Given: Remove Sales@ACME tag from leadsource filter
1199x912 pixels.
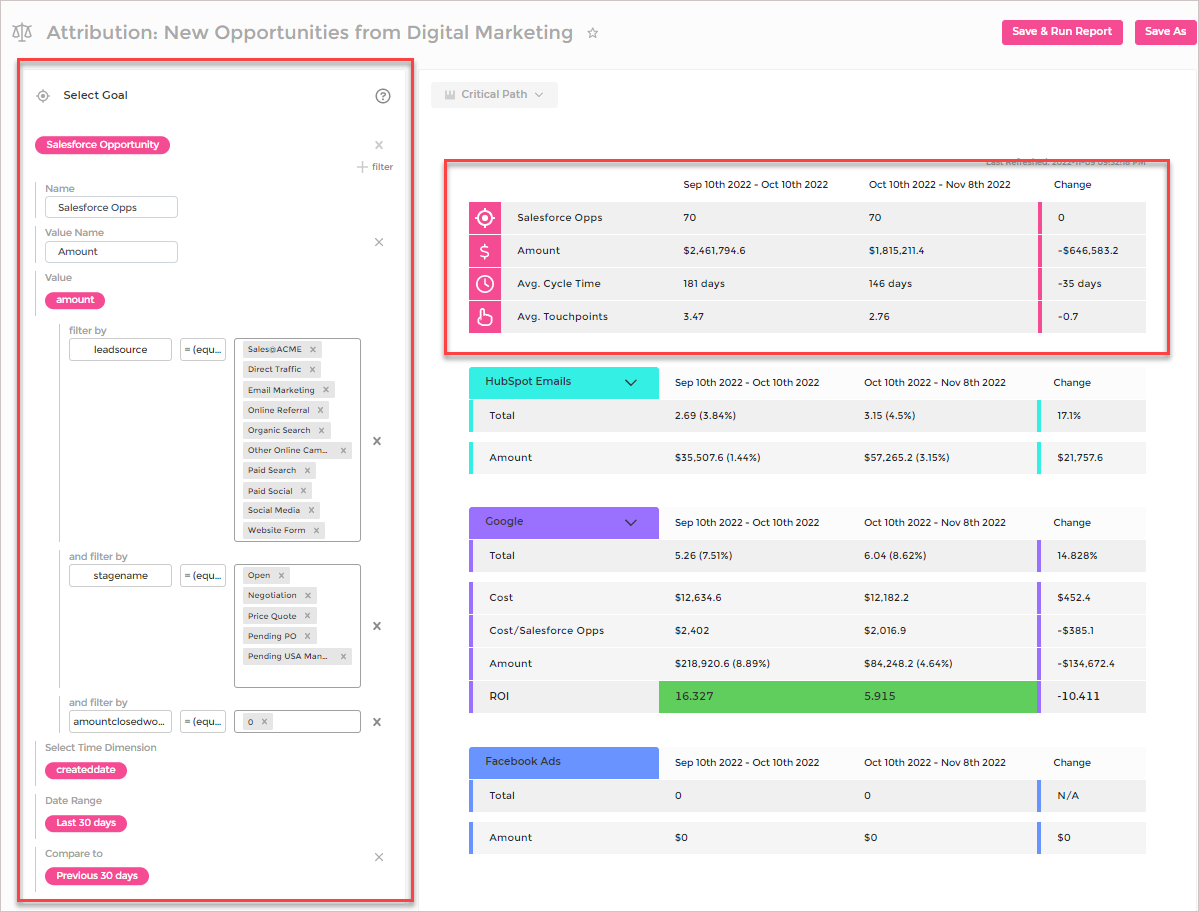Looking at the screenshot, I should tap(313, 349).
